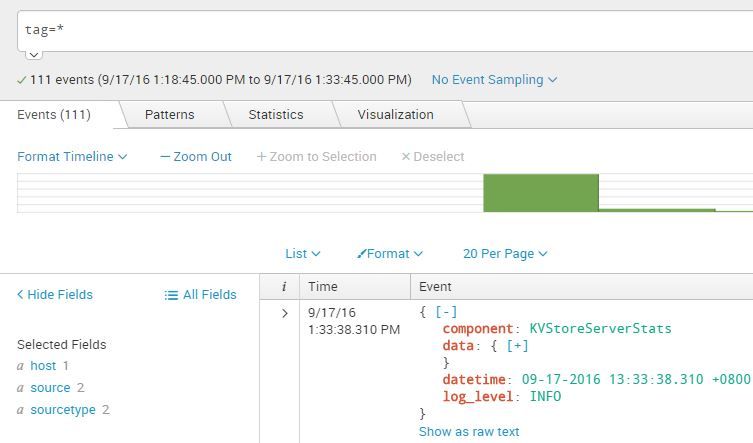Open the List view dropdown
This screenshot has height=443, width=753.
(x=303, y=254)
